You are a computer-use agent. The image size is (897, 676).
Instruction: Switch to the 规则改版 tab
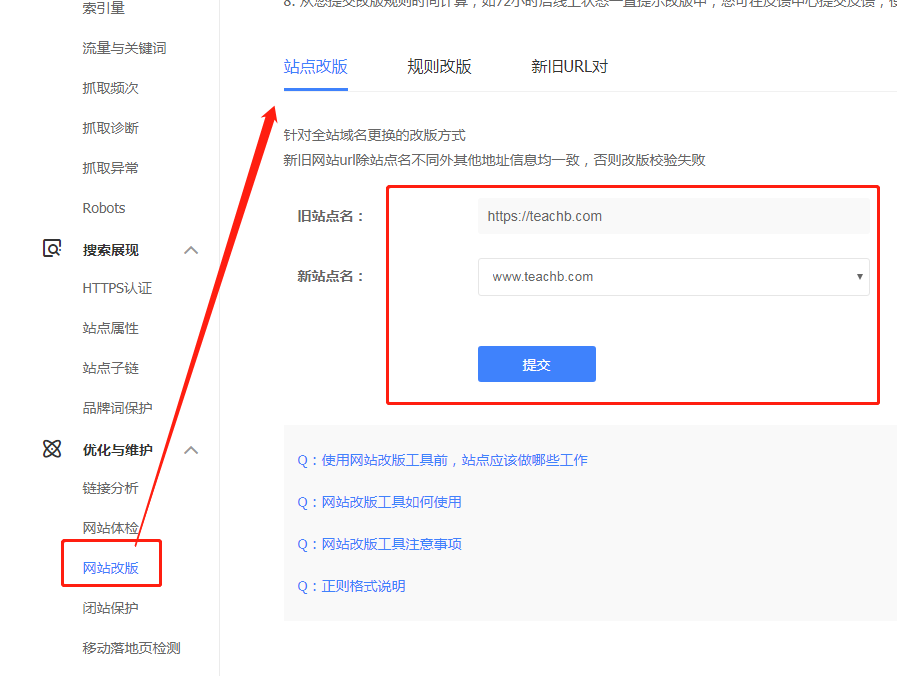(x=439, y=66)
